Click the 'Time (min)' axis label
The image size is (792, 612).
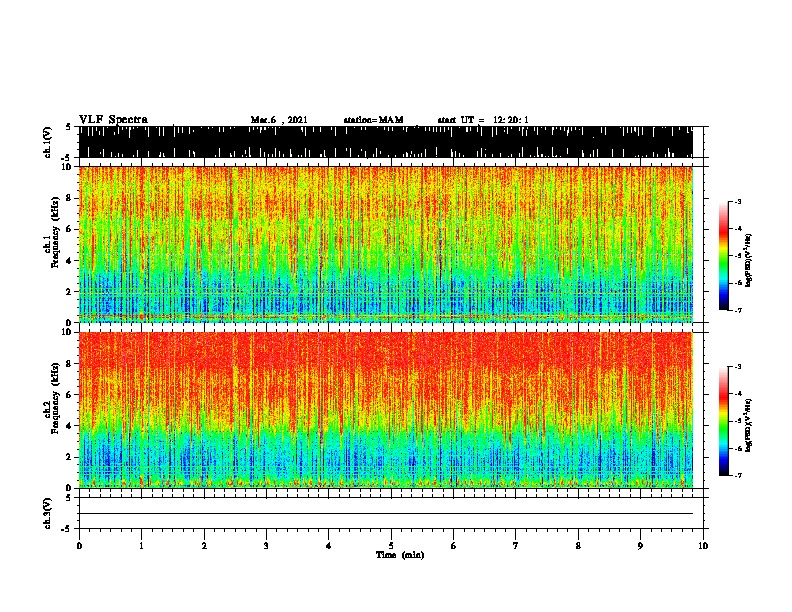[x=400, y=555]
